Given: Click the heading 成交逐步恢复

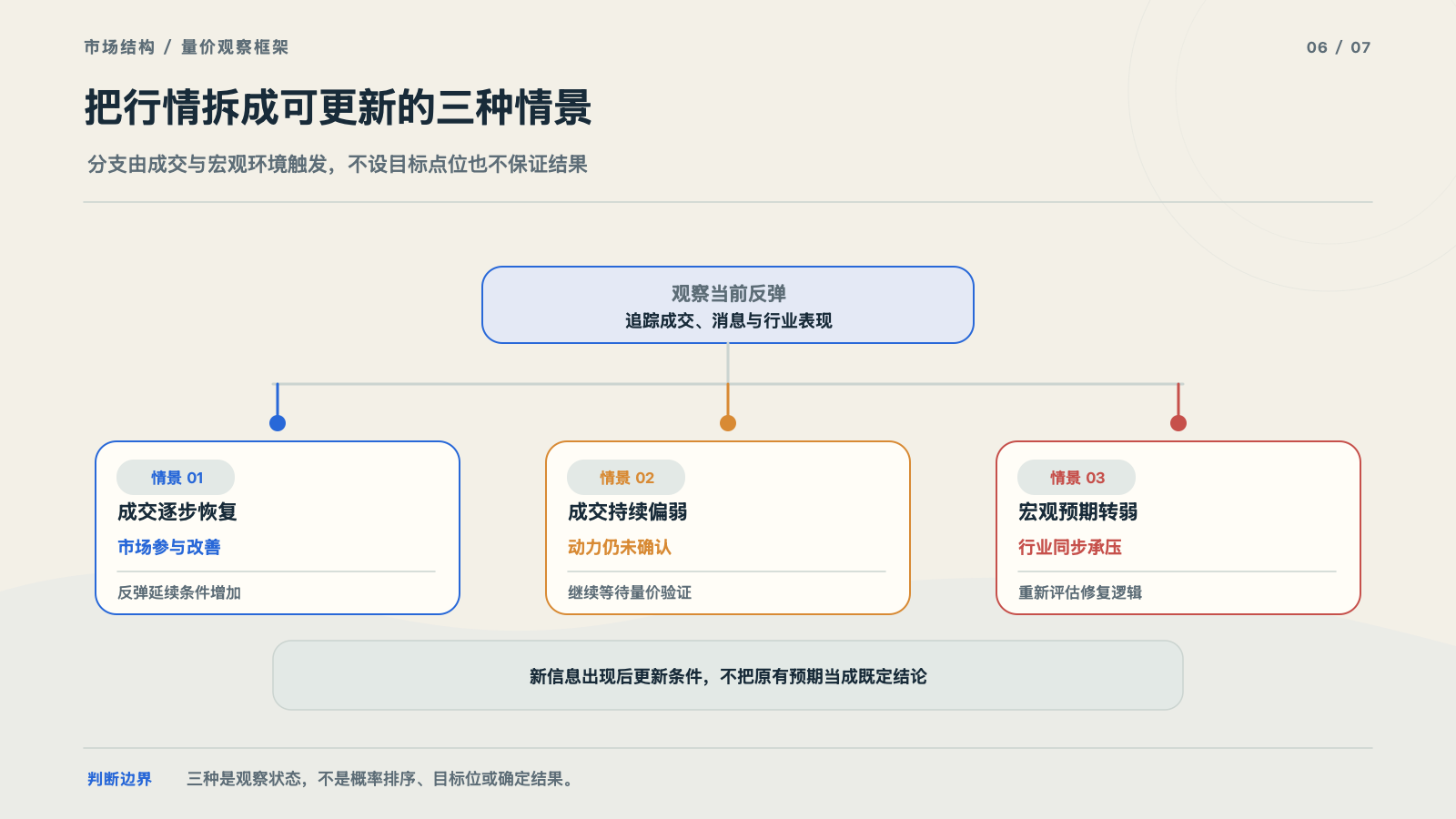Looking at the screenshot, I should tap(177, 511).
